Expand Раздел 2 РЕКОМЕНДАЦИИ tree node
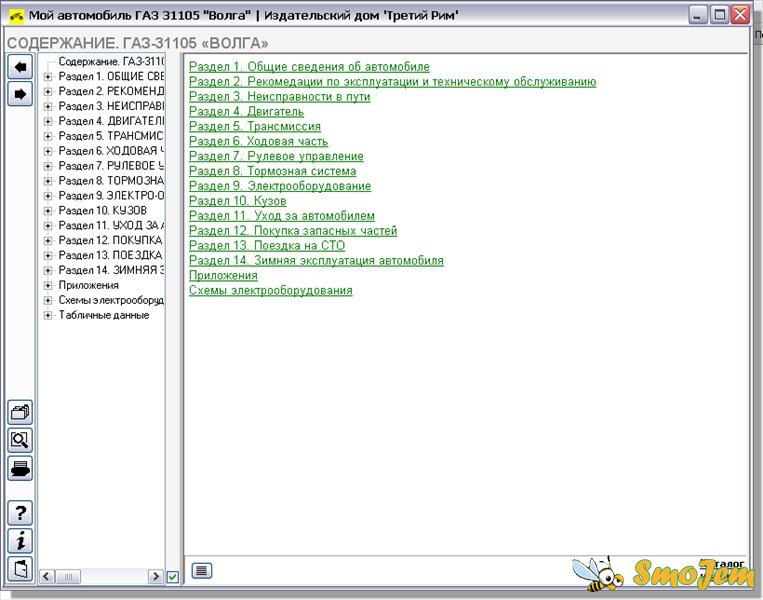The width and height of the screenshot is (763, 600). click(x=48, y=91)
